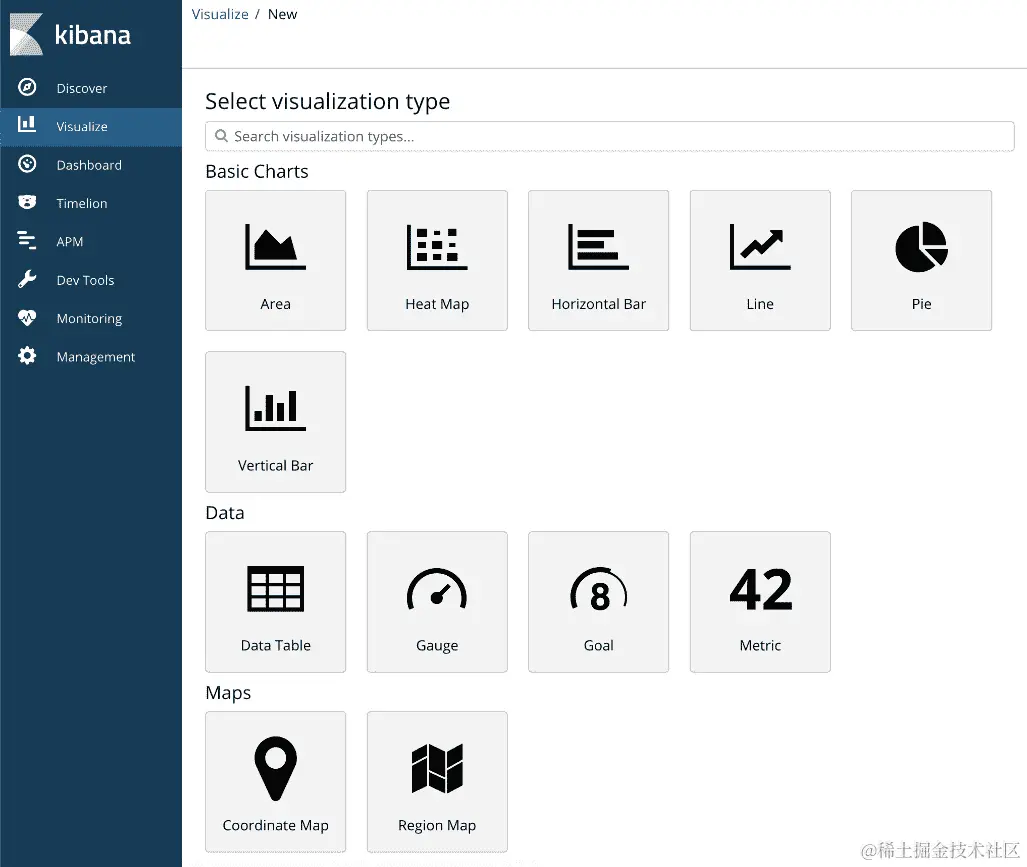Screen dimensions: 1027x867
Task: Select the Data Table grid icon
Action: pos(275,588)
